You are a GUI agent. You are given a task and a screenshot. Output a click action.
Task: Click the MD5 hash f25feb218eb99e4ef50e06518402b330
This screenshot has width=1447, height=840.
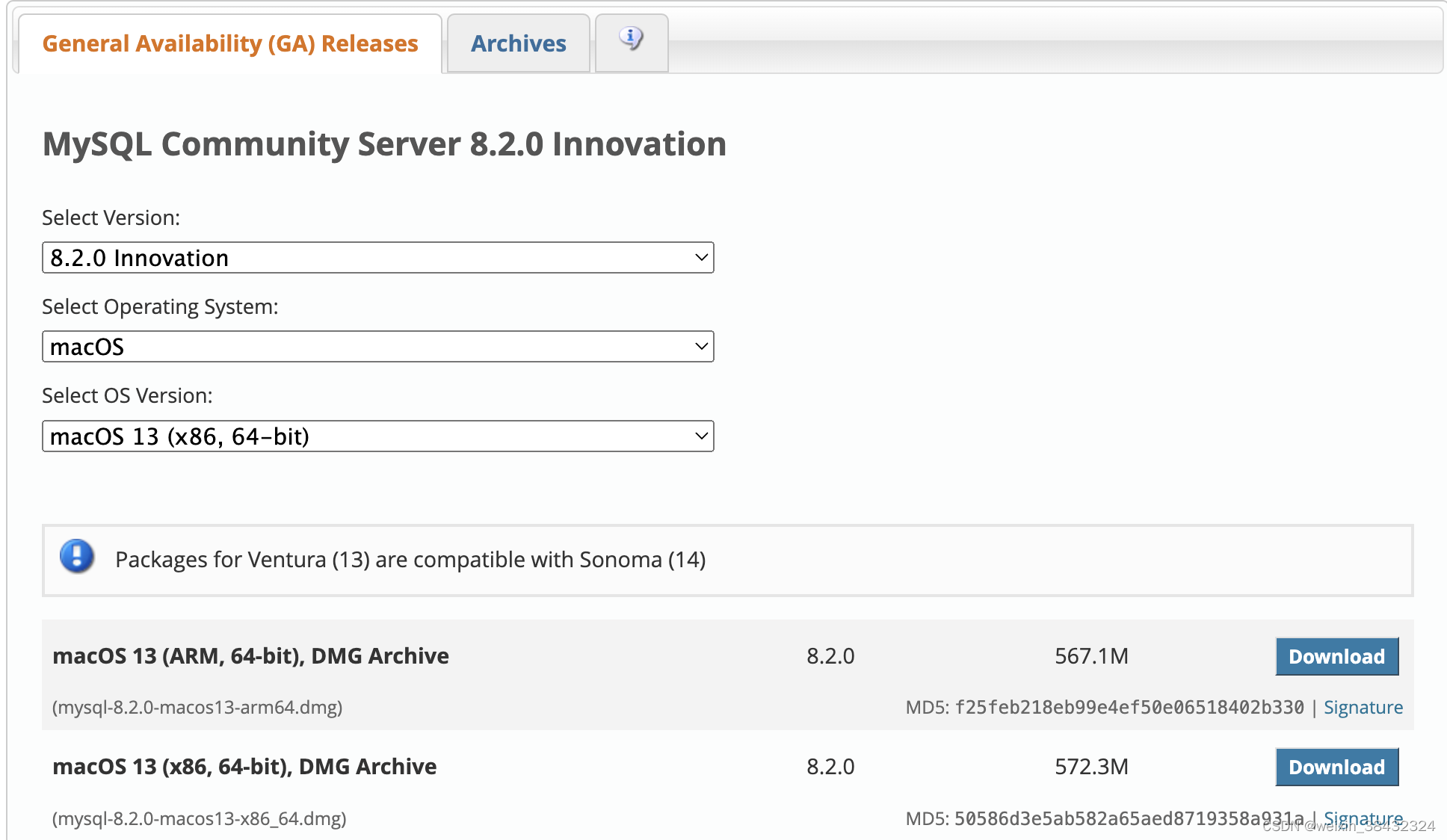1129,707
